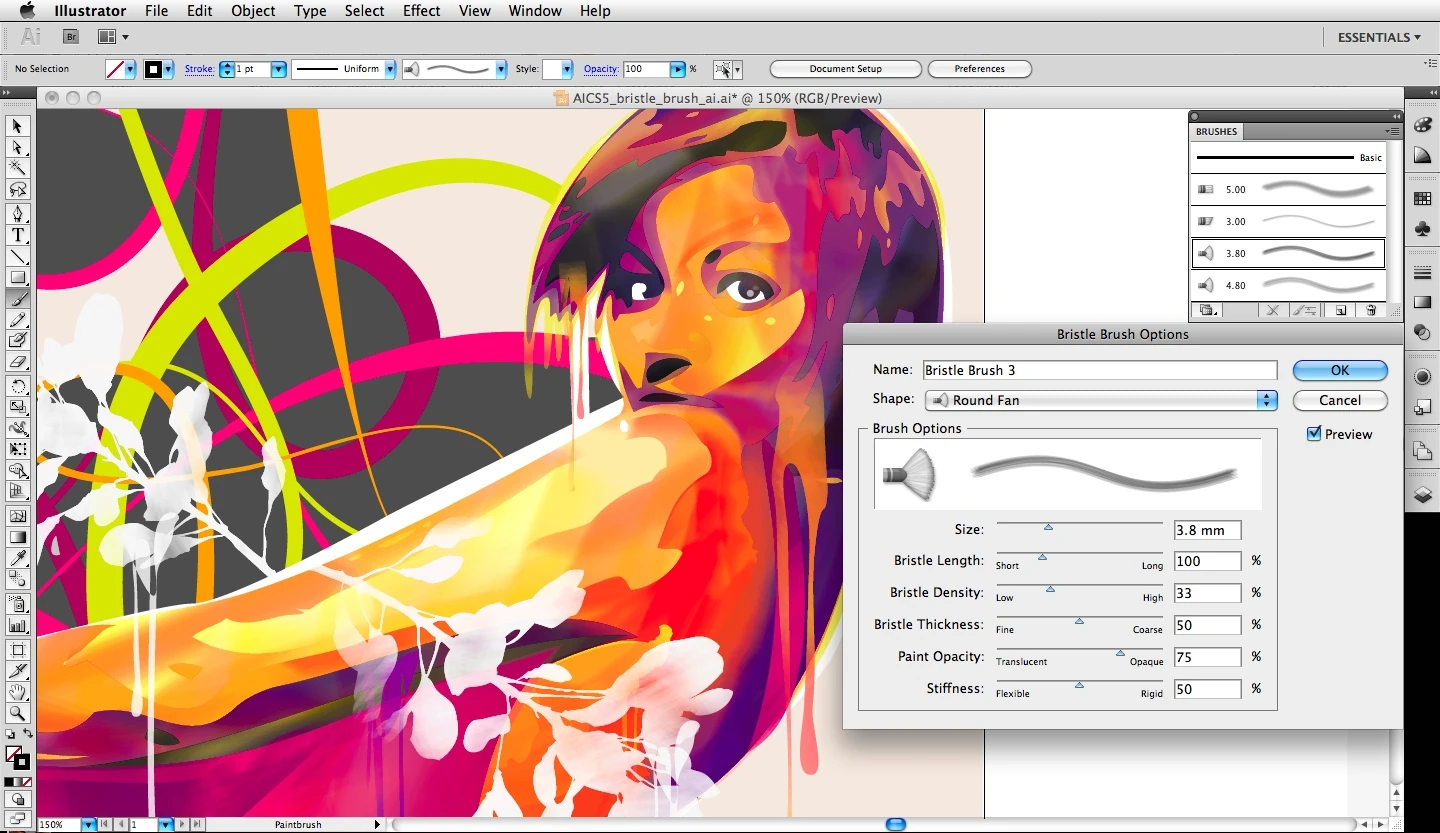Screen dimensions: 1440x833
Task: Select the Zoom tool
Action: pos(18,714)
